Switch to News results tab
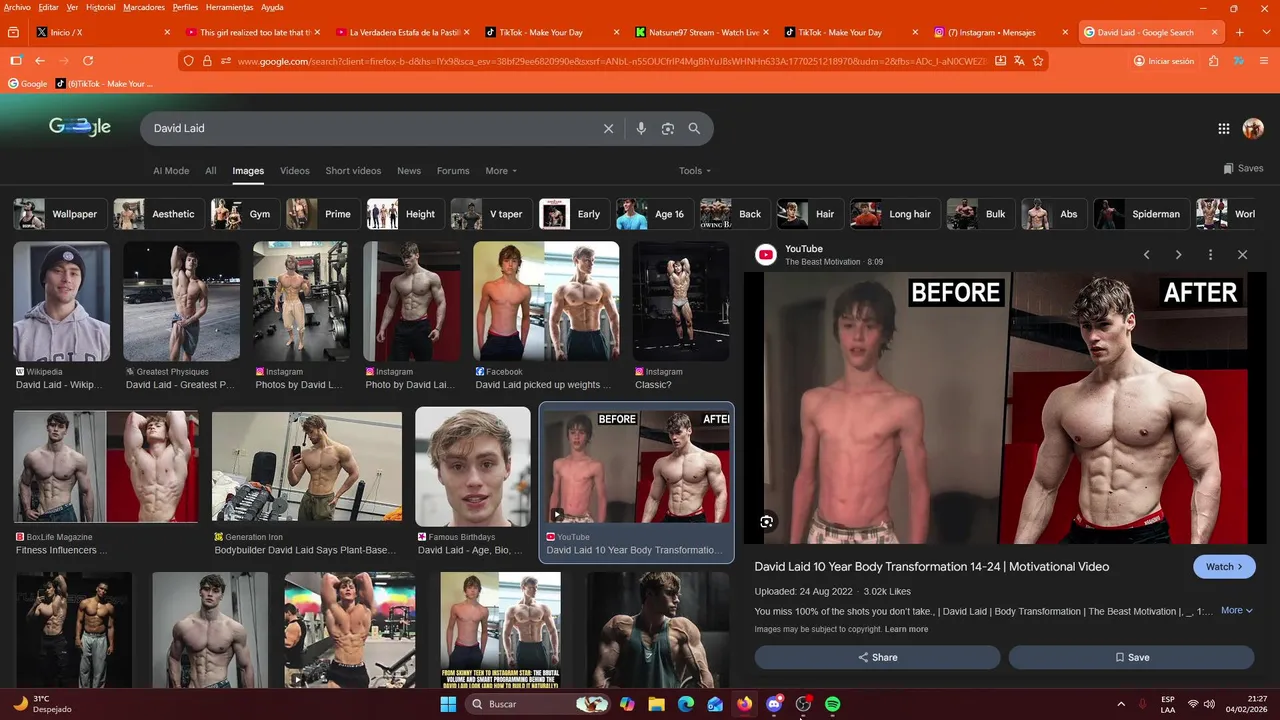This screenshot has height=720, width=1280. pos(409,171)
